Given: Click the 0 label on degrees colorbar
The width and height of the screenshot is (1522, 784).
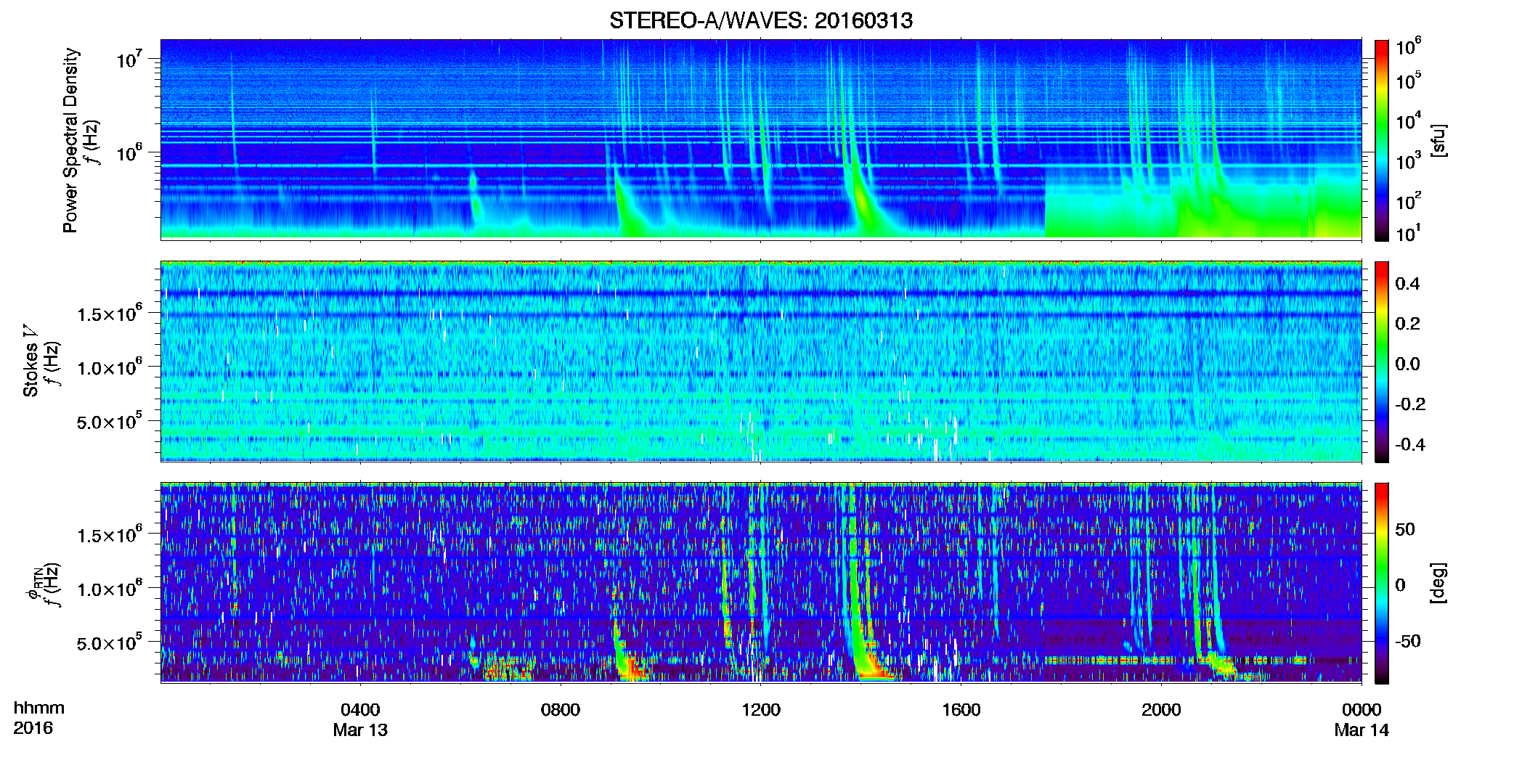Looking at the screenshot, I should pyautogui.click(x=1400, y=584).
